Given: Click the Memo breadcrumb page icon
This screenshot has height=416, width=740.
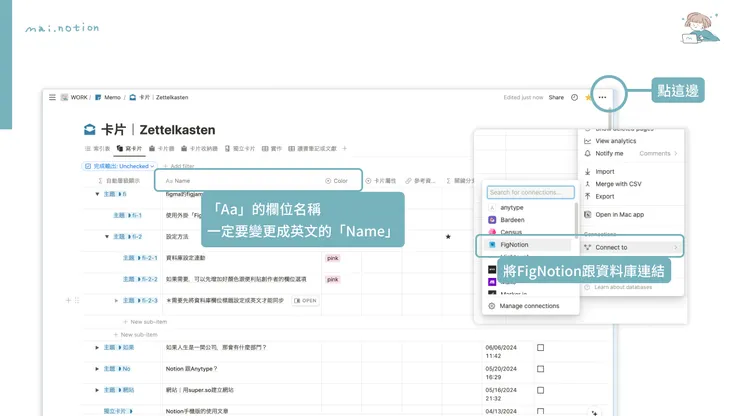Looking at the screenshot, I should [x=98, y=97].
